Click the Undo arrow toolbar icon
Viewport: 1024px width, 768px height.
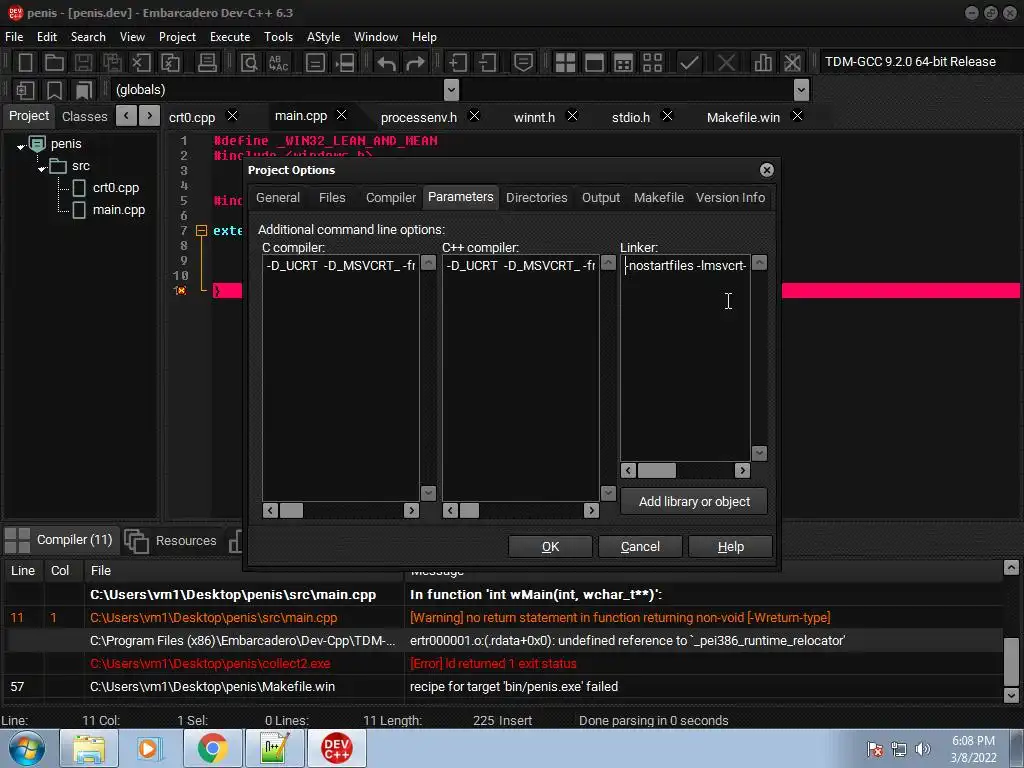point(387,63)
